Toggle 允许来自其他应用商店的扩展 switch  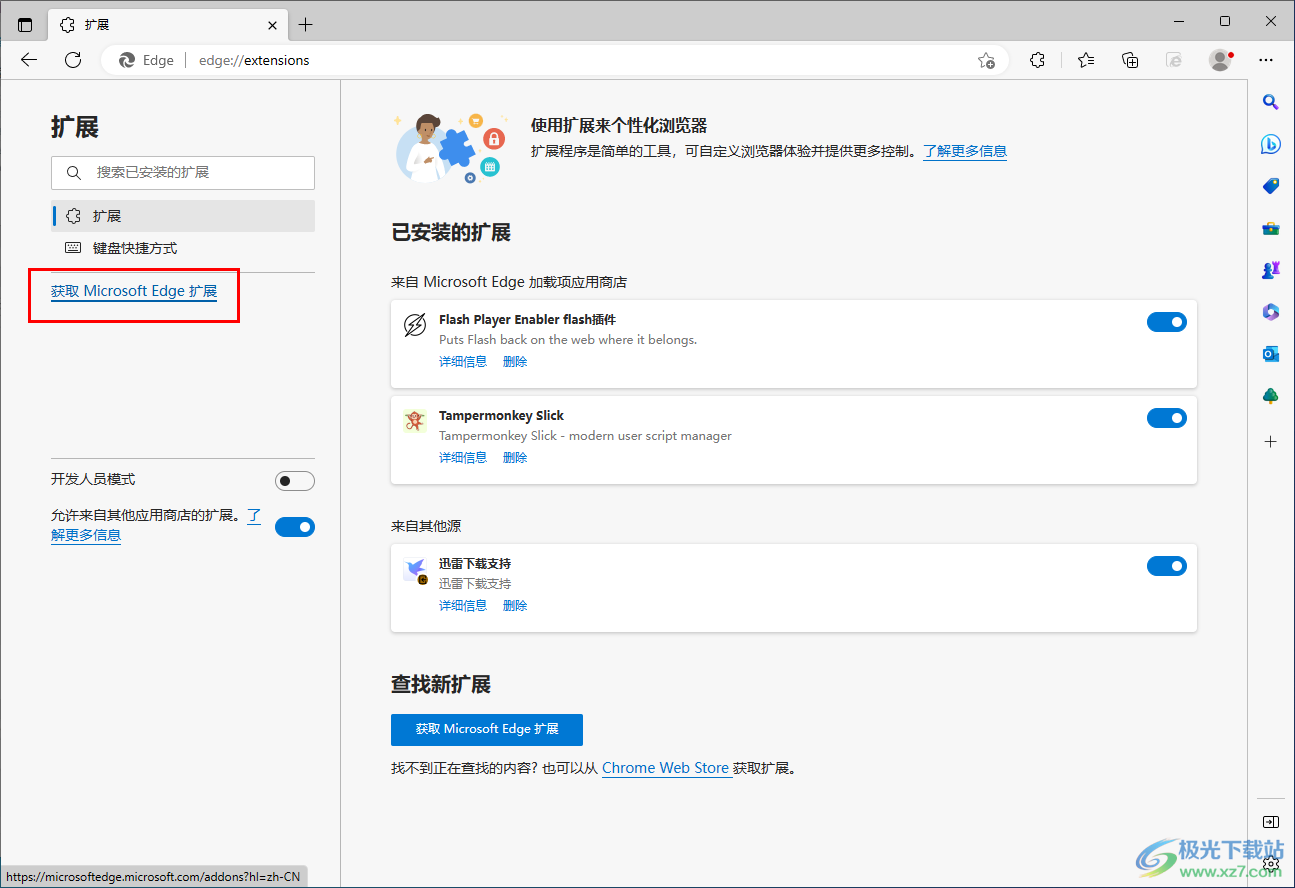pos(295,527)
